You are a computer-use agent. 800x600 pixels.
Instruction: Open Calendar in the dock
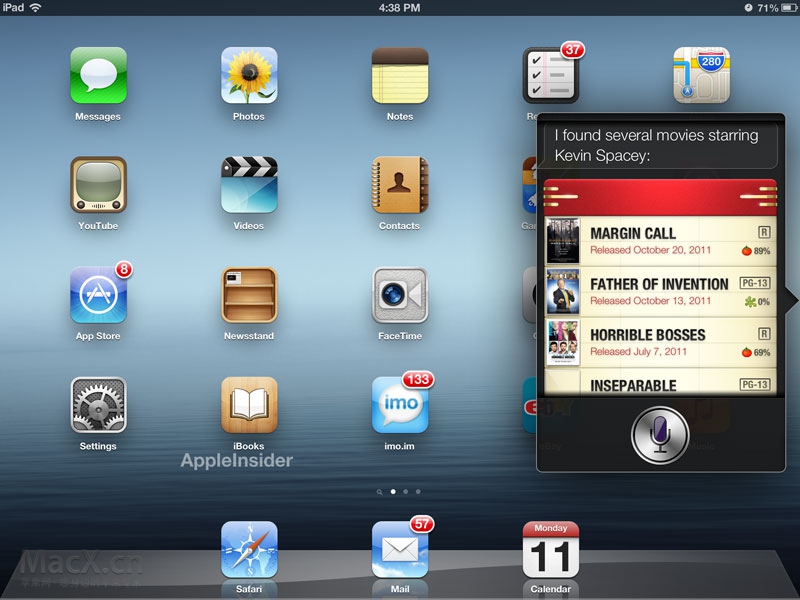click(551, 549)
